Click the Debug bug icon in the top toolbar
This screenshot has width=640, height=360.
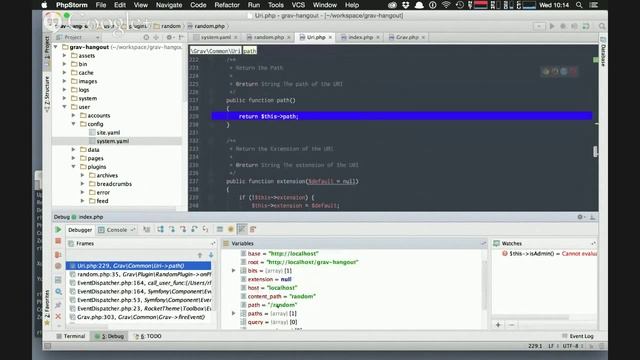[x=563, y=26]
